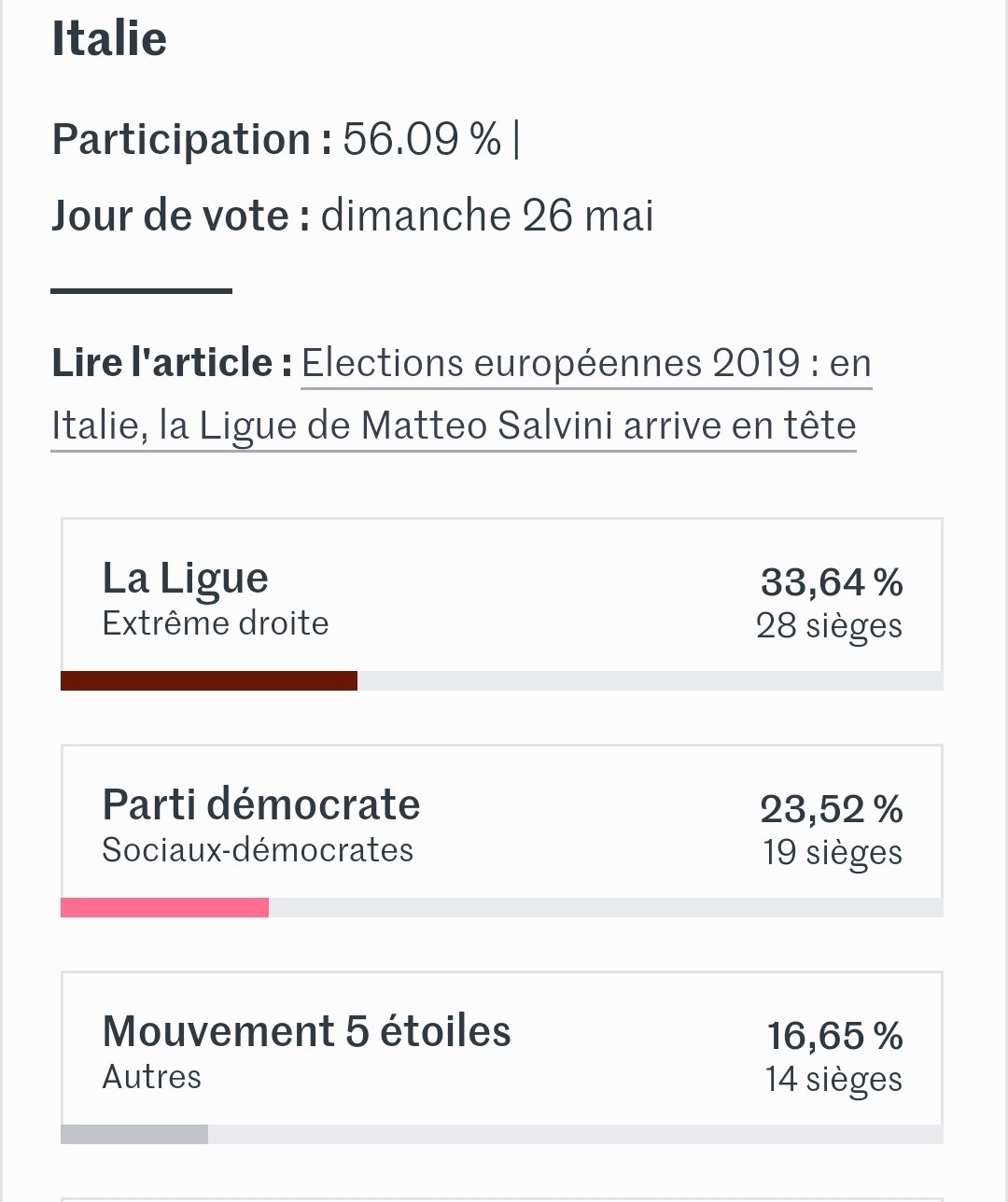Click the 19 sièges seat count
The width and height of the screenshot is (1008, 1202).
click(x=832, y=852)
